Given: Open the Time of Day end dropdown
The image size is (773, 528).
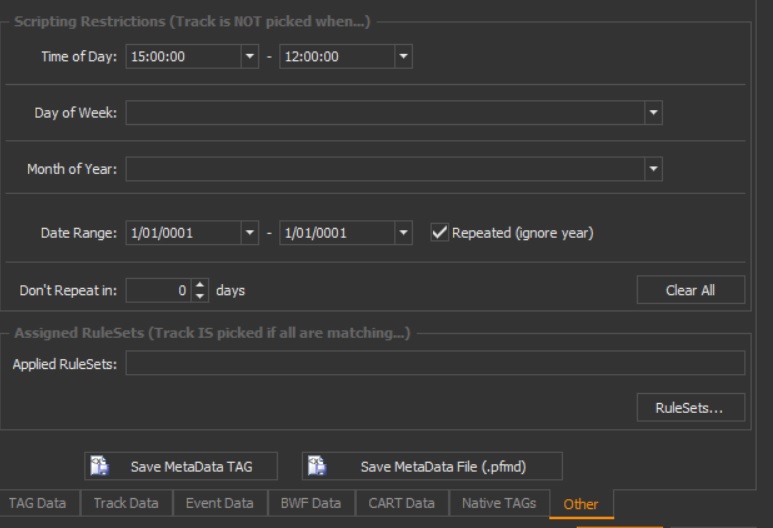Looking at the screenshot, I should click(x=403, y=57).
